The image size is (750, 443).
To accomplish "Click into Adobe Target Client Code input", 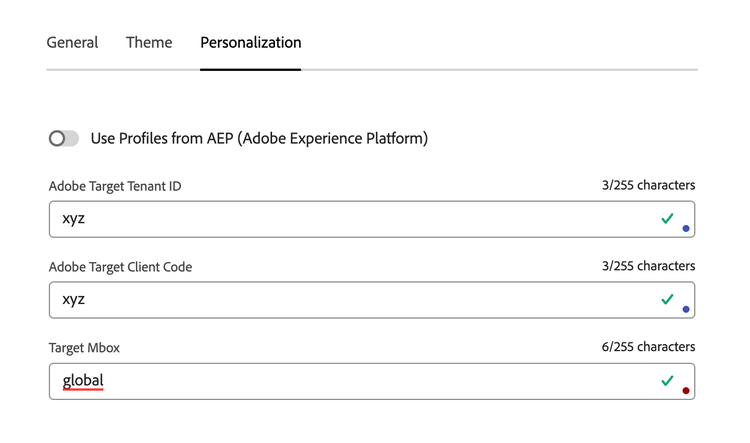I will 350,300.
